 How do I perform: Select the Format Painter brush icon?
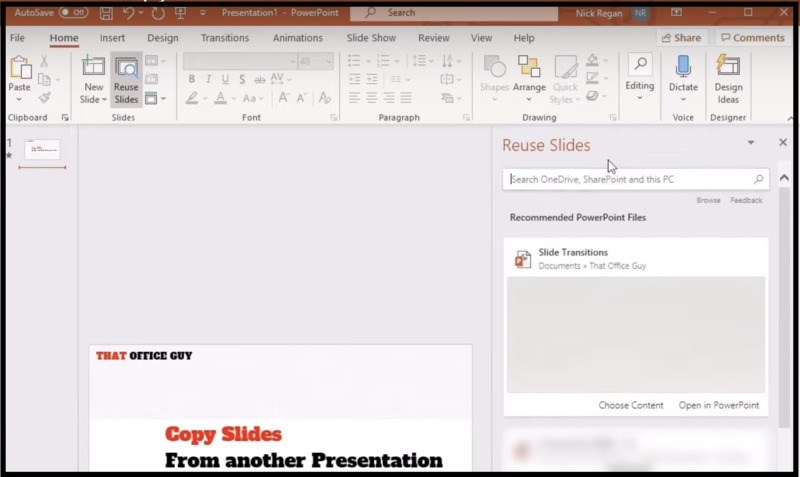[44, 97]
